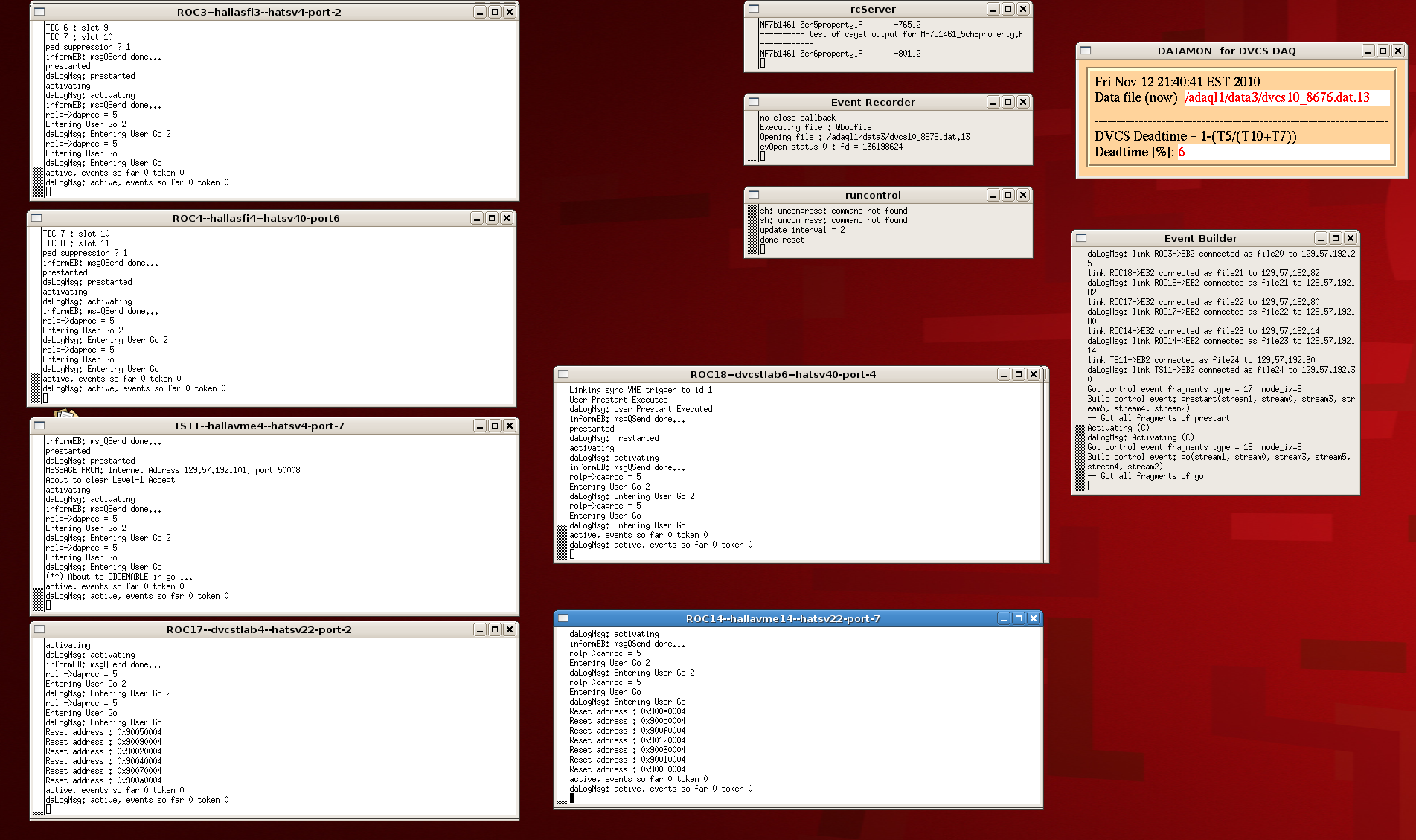
Task: Minimize the ROC4 hallasfi4 terminal window
Action: click(x=477, y=218)
